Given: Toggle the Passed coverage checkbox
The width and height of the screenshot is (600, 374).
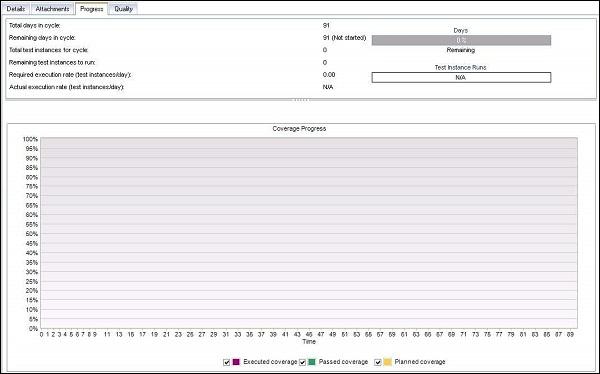Looking at the screenshot, I should [302, 362].
